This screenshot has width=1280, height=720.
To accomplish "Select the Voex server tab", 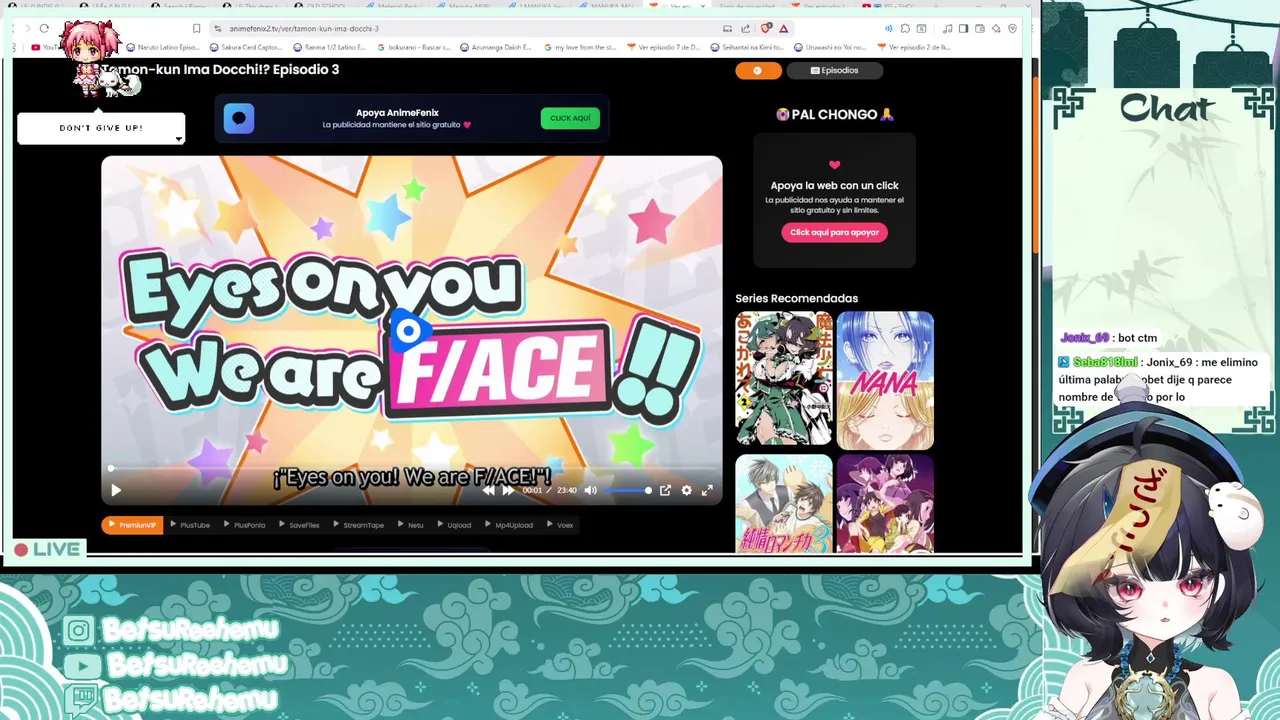I will [x=560, y=525].
